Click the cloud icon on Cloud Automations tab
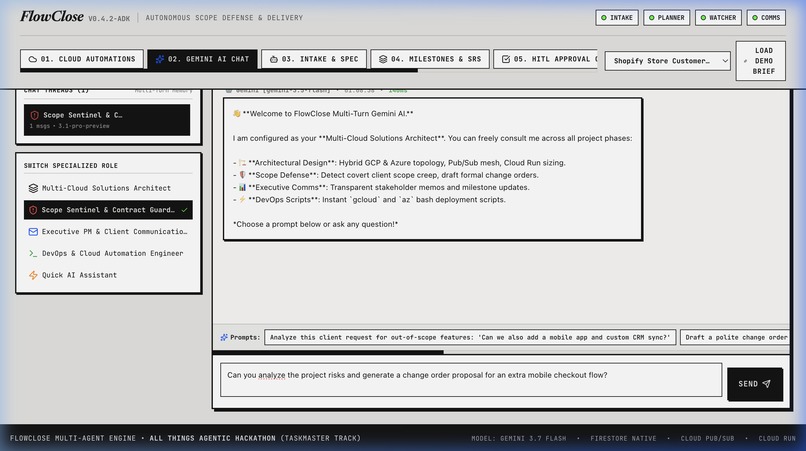 [x=33, y=59]
